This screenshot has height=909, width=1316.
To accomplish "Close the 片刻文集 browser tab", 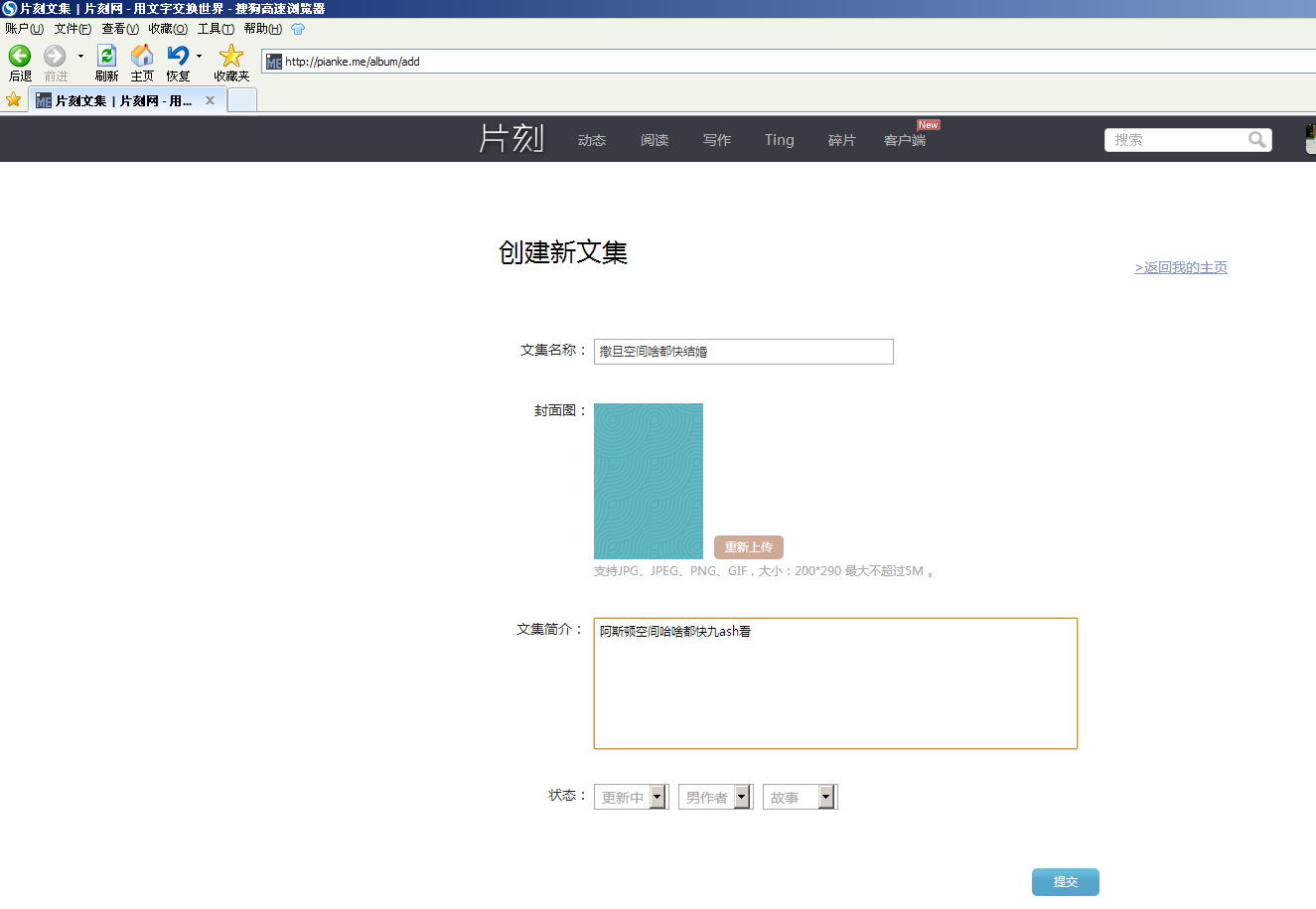I will (x=210, y=100).
